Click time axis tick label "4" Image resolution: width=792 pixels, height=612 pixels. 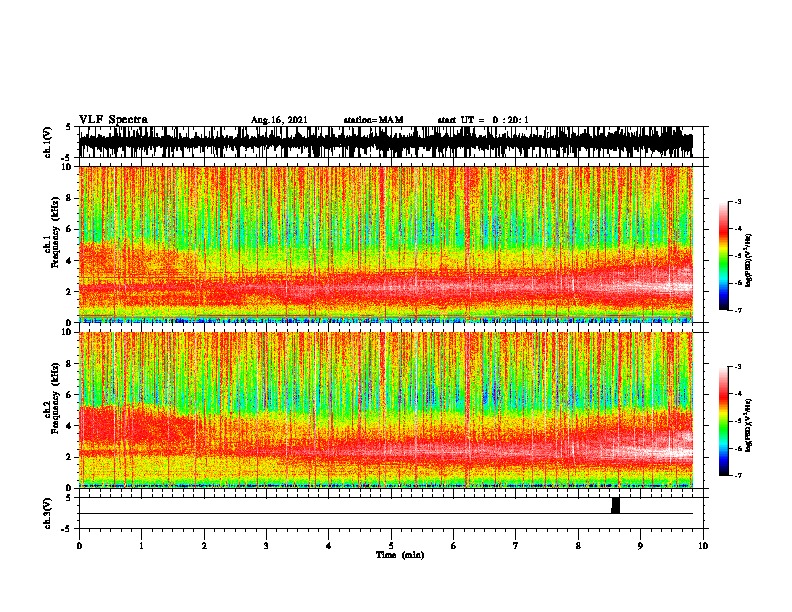coord(329,545)
